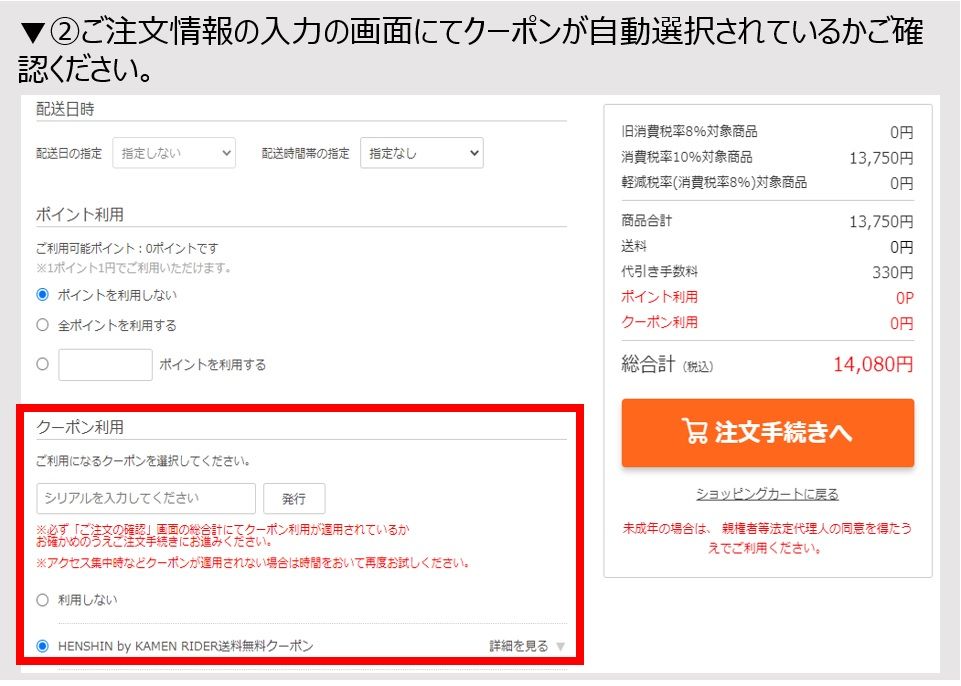Select the 全ポイントを利用する radio button
Viewport: 961px width, 686px height.
point(42,325)
